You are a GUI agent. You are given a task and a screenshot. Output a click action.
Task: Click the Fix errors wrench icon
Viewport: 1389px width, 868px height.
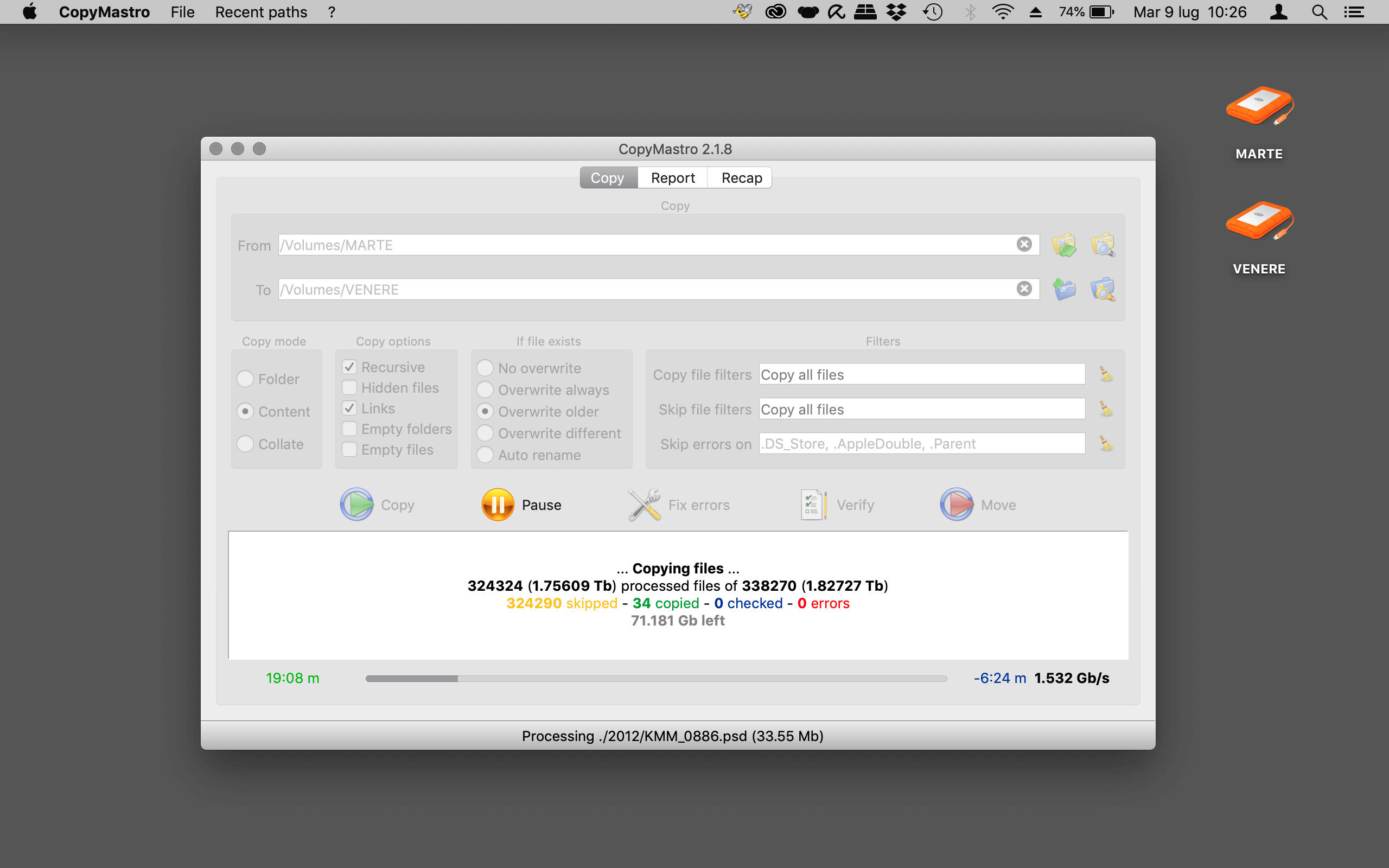pos(644,504)
